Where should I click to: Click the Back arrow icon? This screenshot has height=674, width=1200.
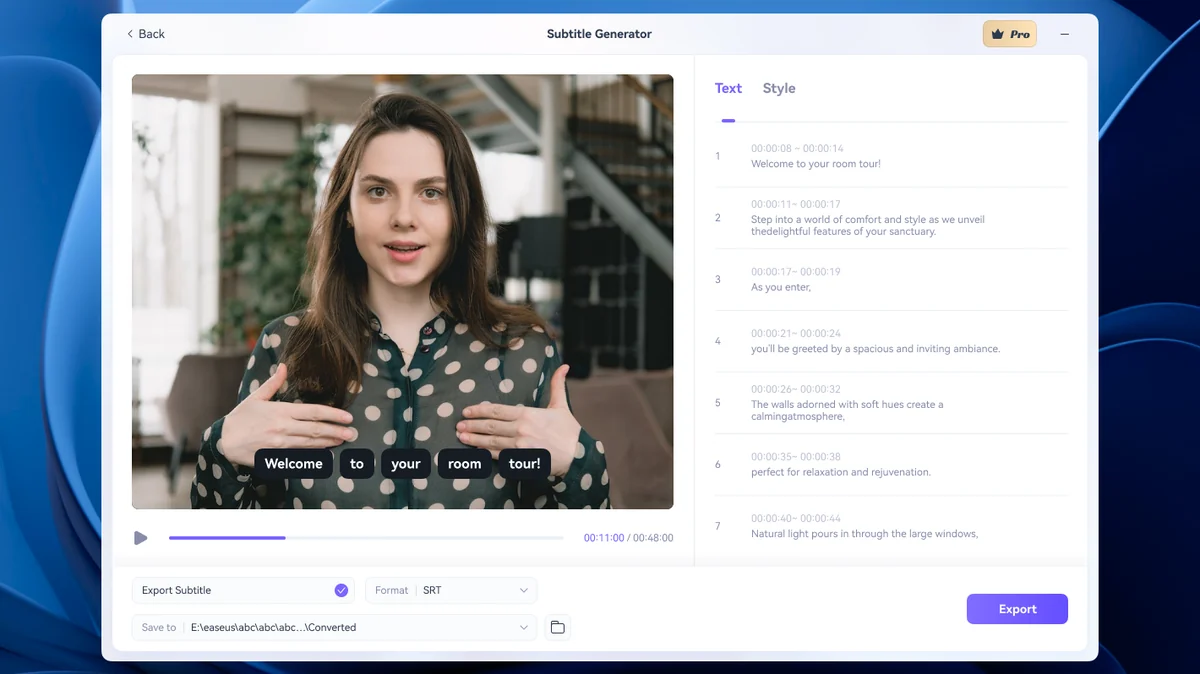tap(130, 34)
